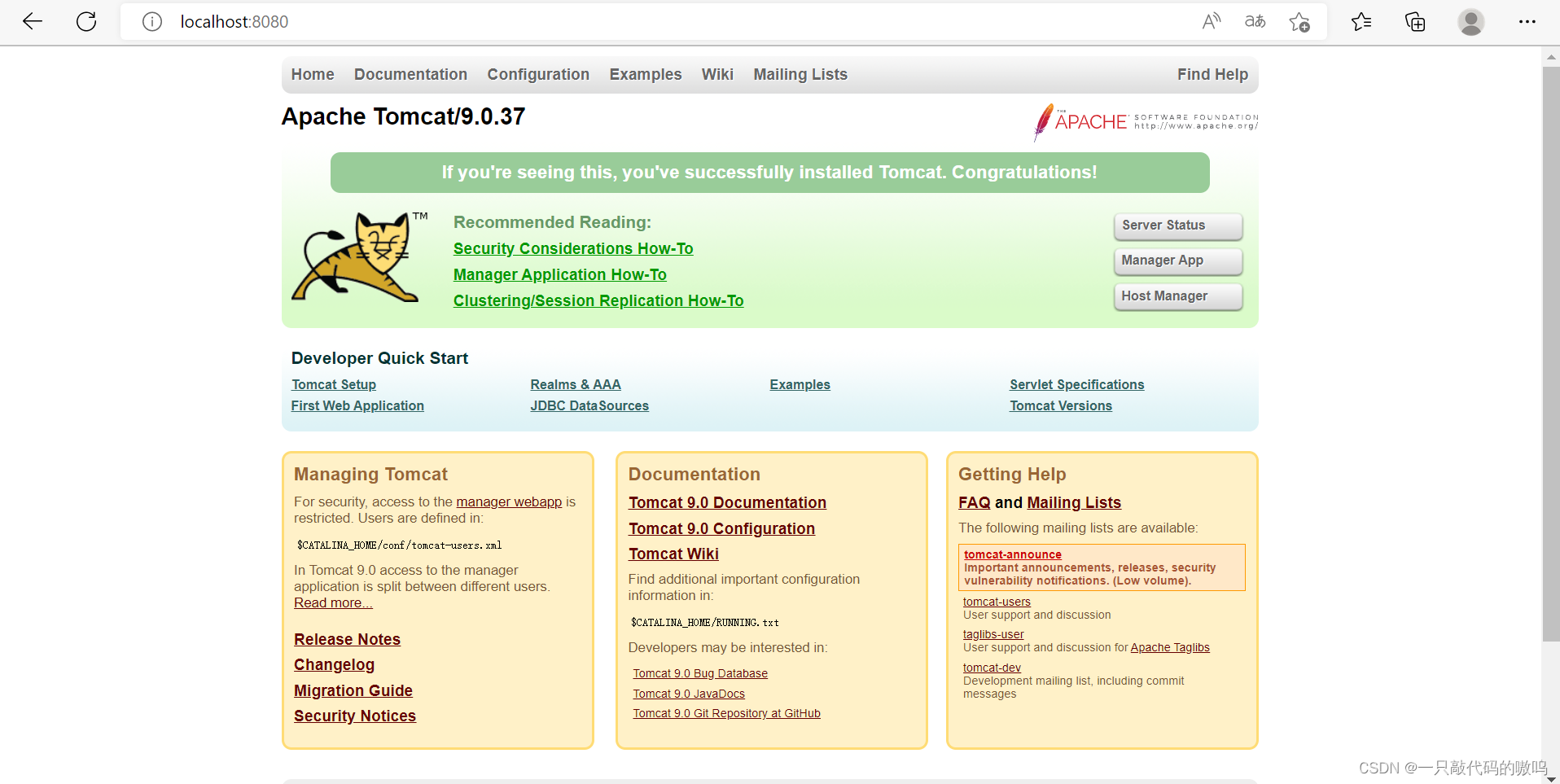Open the Wiki navigation item

pos(717,75)
